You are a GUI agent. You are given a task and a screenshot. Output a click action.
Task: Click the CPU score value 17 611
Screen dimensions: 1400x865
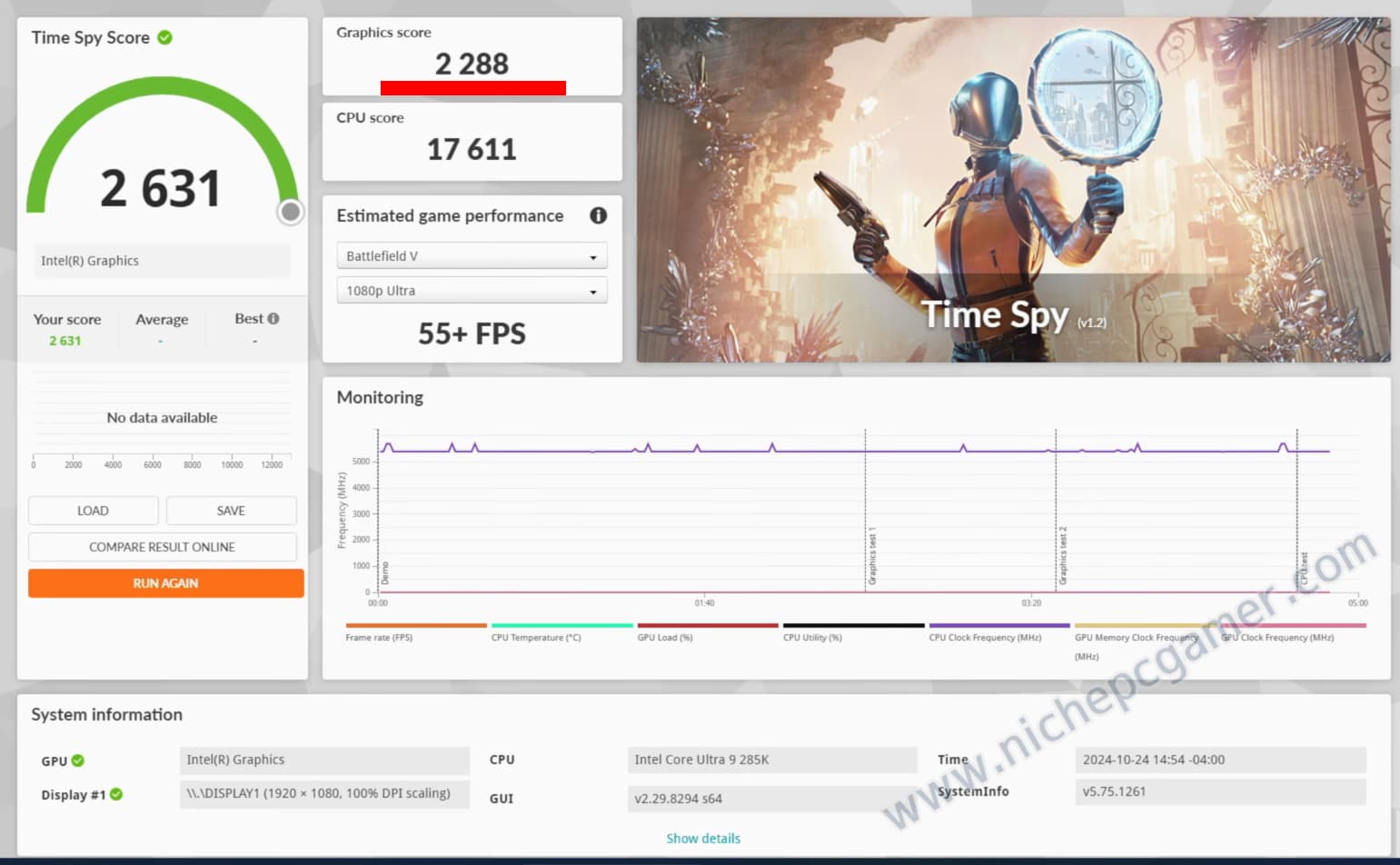pos(472,149)
